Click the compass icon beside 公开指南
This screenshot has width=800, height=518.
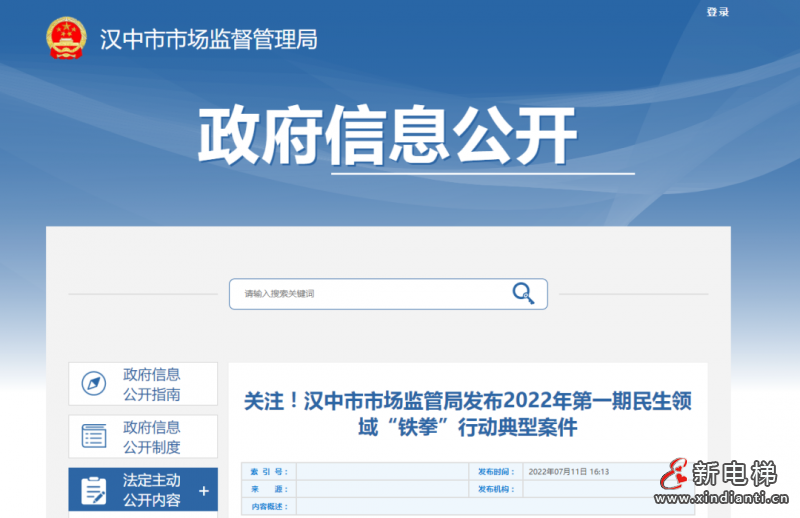tap(94, 384)
